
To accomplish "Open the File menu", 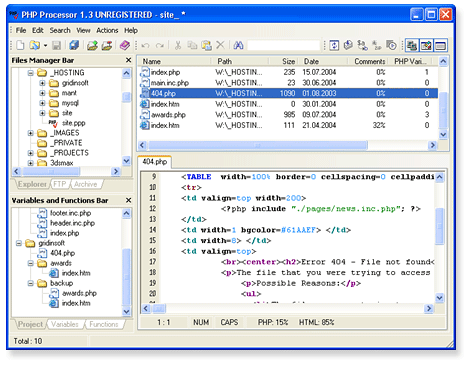I will tap(21, 30).
